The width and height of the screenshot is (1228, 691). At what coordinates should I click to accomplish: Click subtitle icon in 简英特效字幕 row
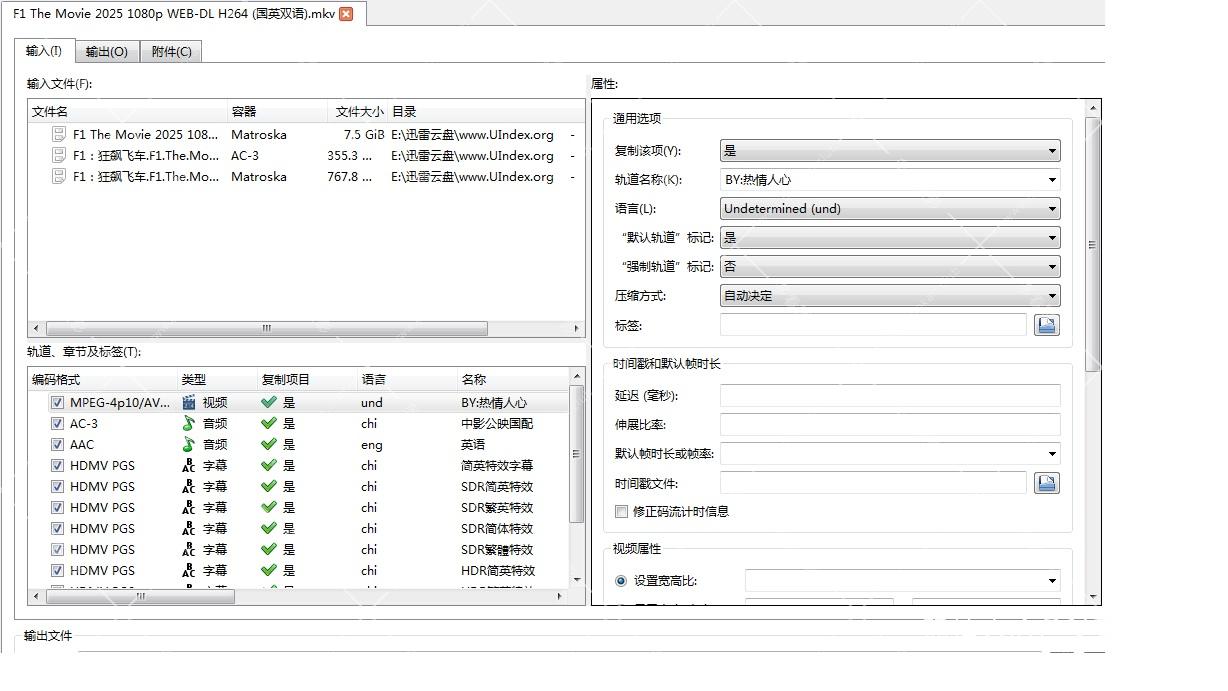189,466
